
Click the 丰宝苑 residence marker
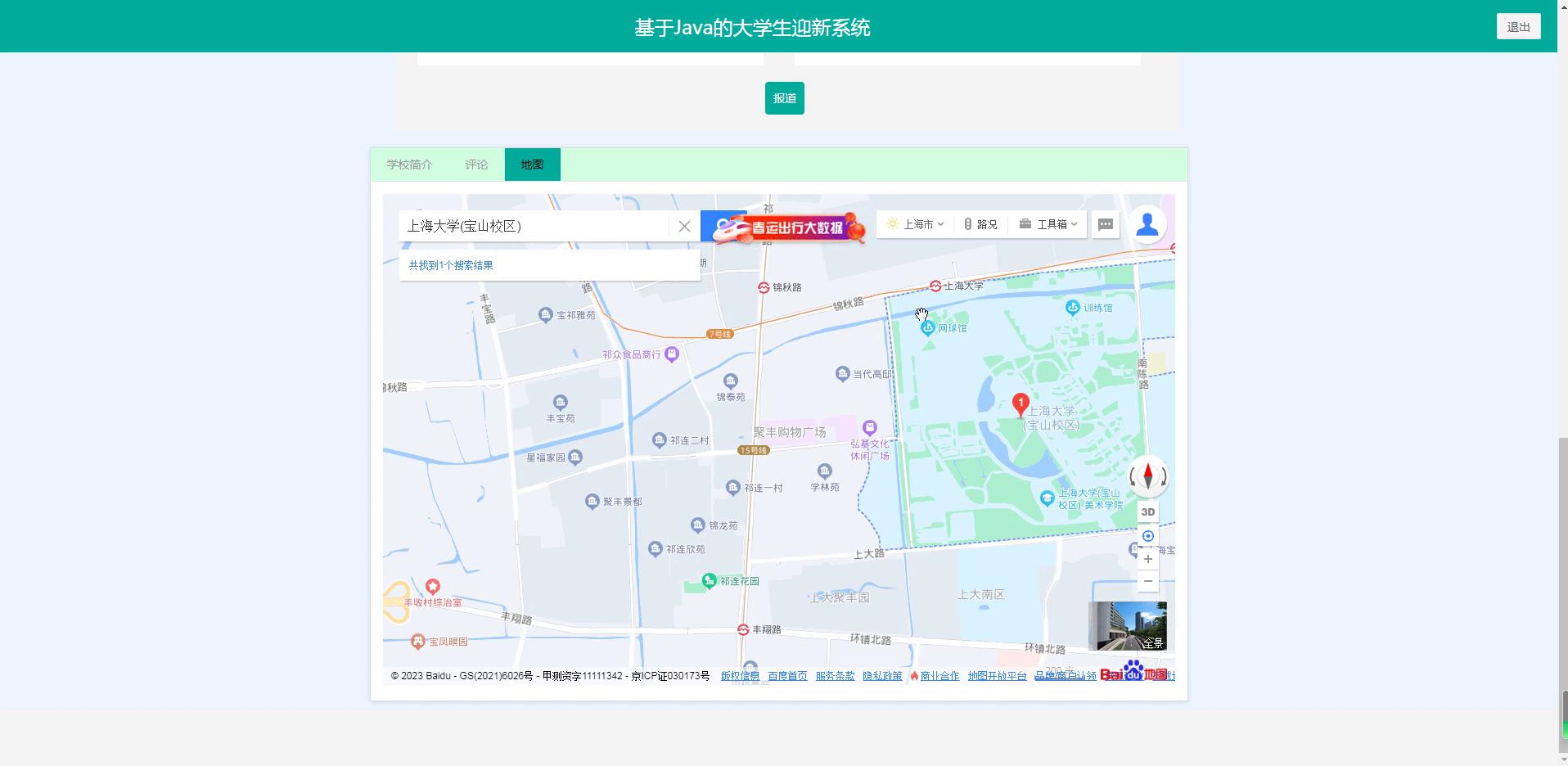point(561,403)
